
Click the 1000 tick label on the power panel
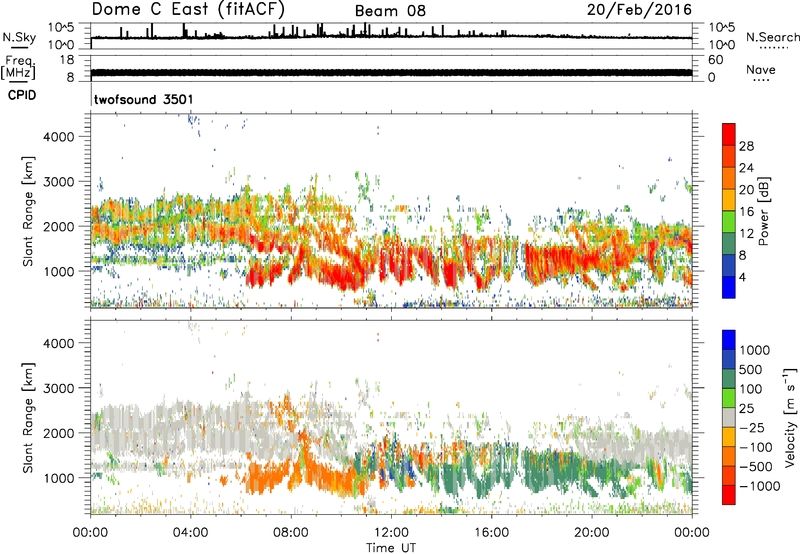58,271
